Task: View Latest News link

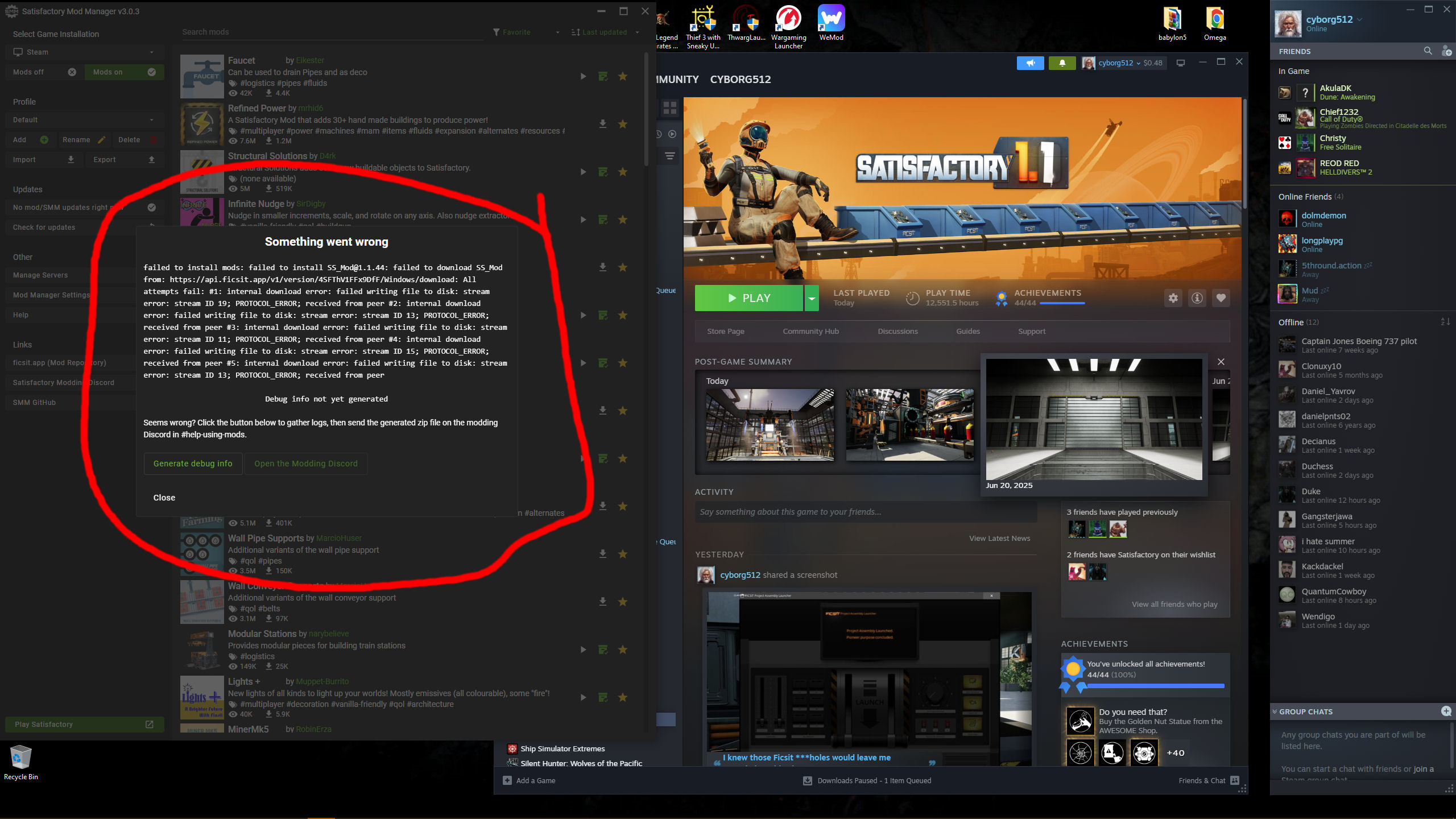Action: pyautogui.click(x=999, y=538)
